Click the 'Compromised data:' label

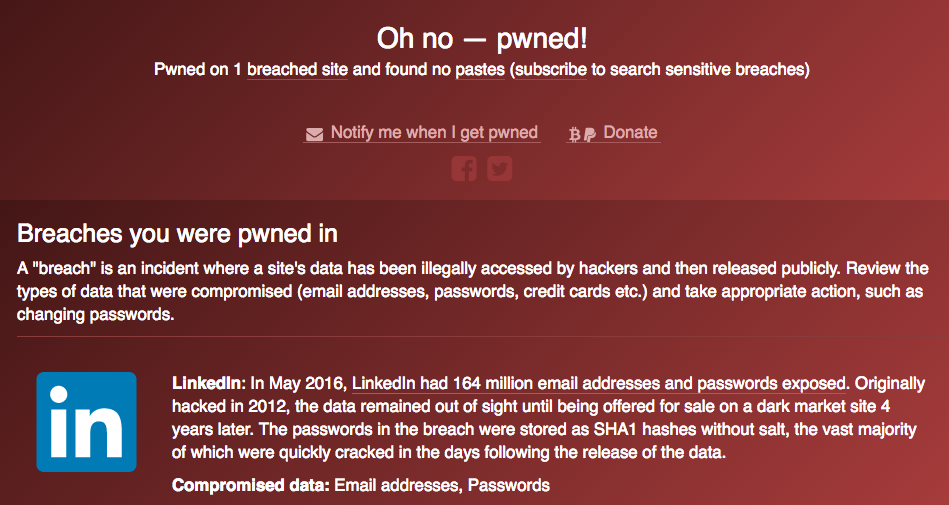click(x=250, y=485)
